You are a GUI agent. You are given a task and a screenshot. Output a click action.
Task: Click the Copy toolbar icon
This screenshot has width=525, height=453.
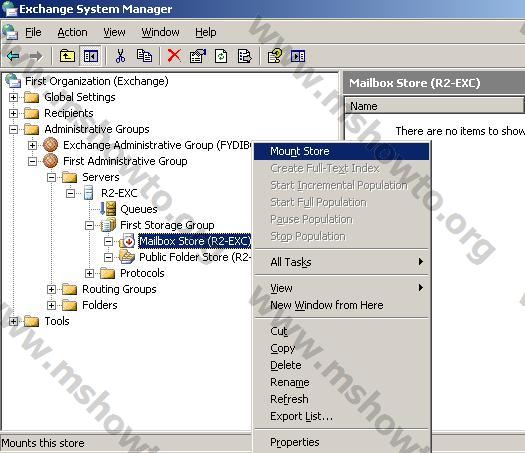(144, 56)
